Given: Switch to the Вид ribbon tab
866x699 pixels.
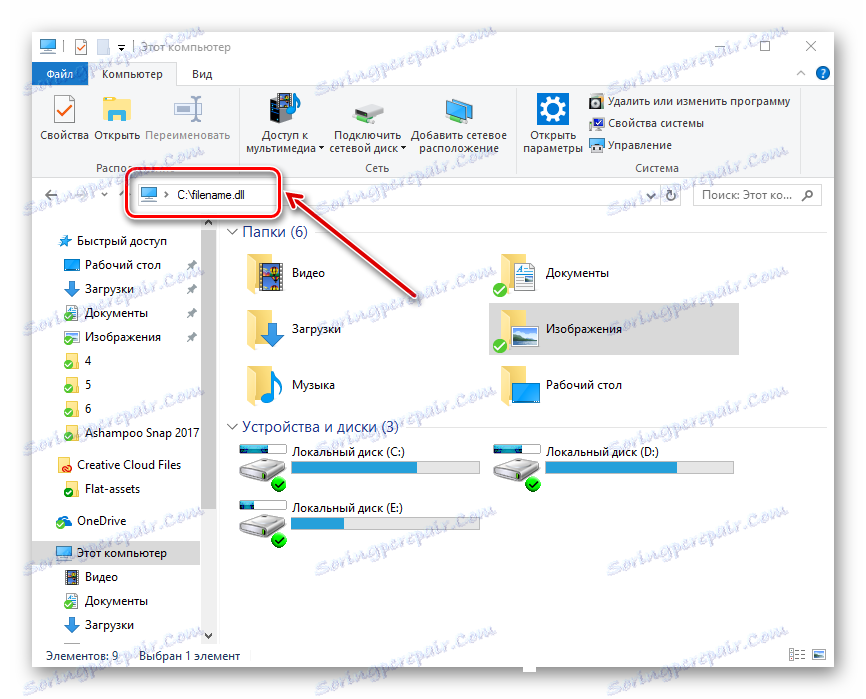Looking at the screenshot, I should [202, 74].
